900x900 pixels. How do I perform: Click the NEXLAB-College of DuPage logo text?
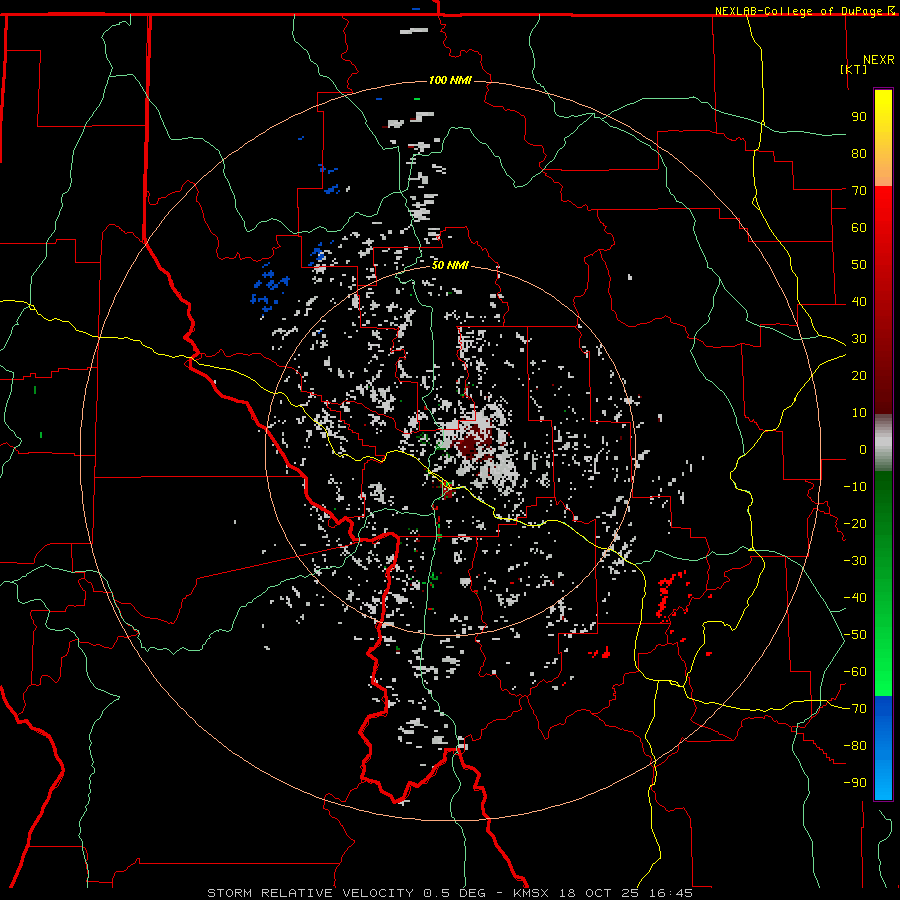pos(798,11)
